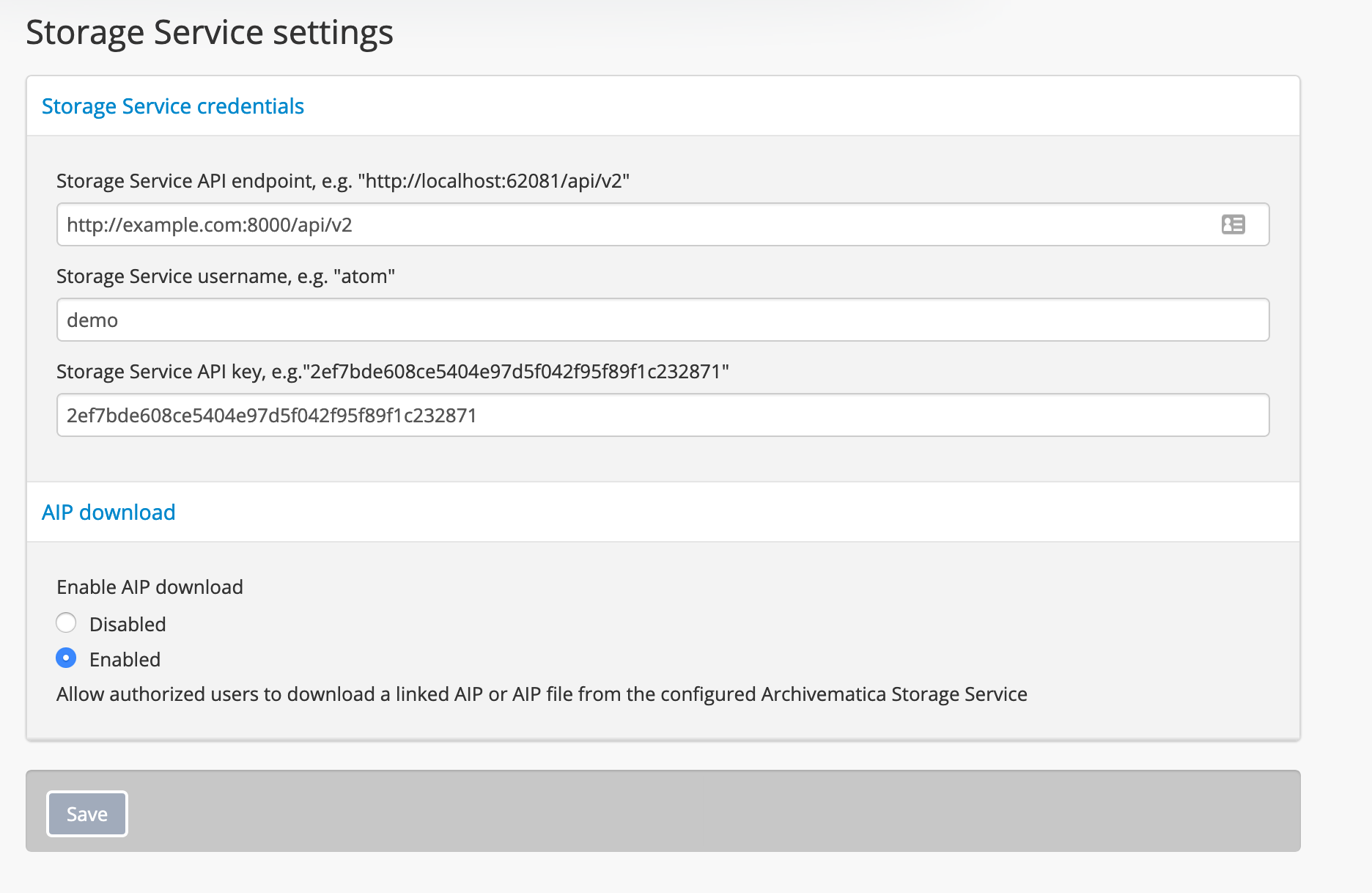Select the Enabled radio button

(x=66, y=658)
